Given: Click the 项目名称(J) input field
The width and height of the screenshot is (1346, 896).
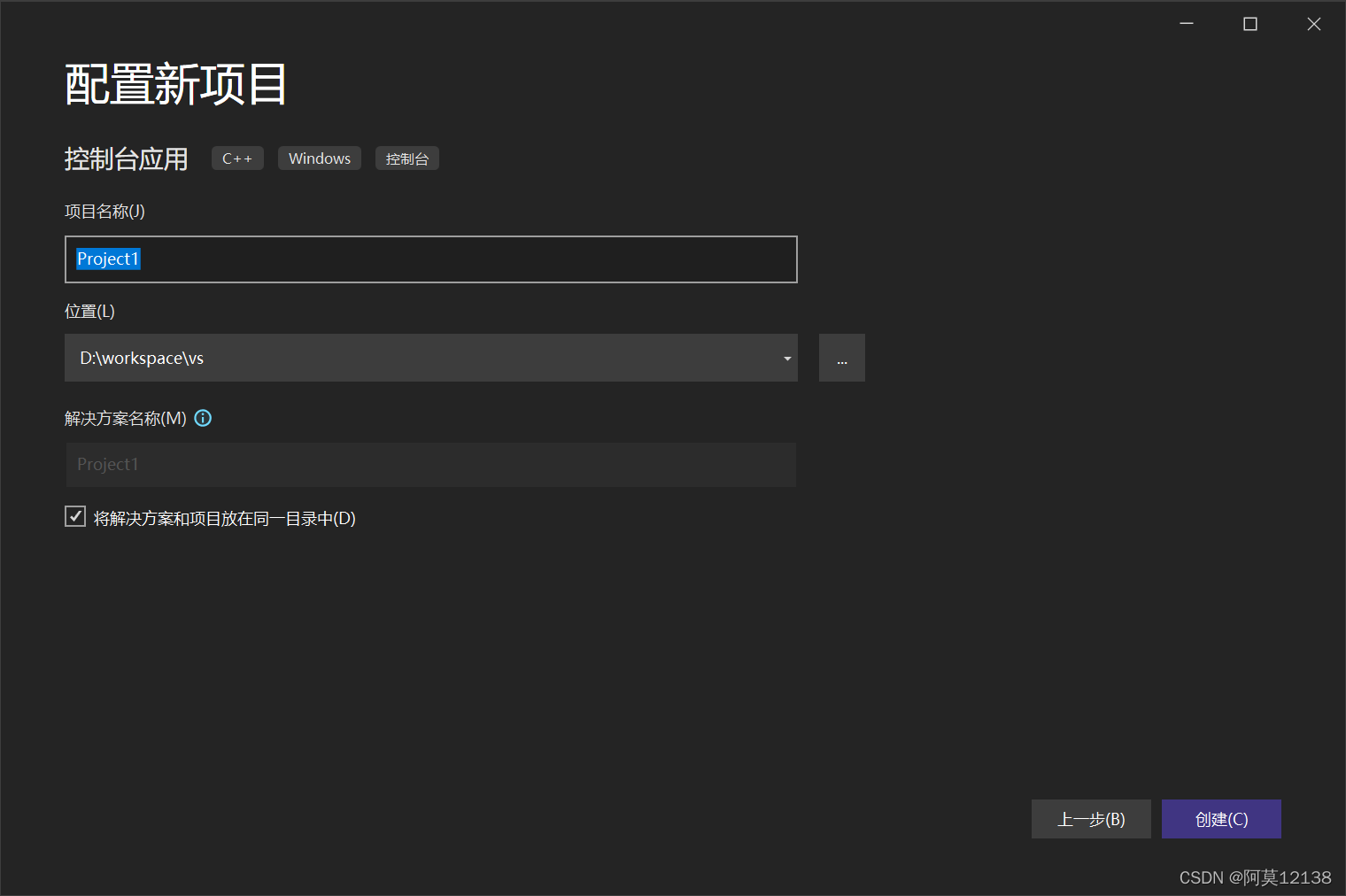Looking at the screenshot, I should coord(430,259).
